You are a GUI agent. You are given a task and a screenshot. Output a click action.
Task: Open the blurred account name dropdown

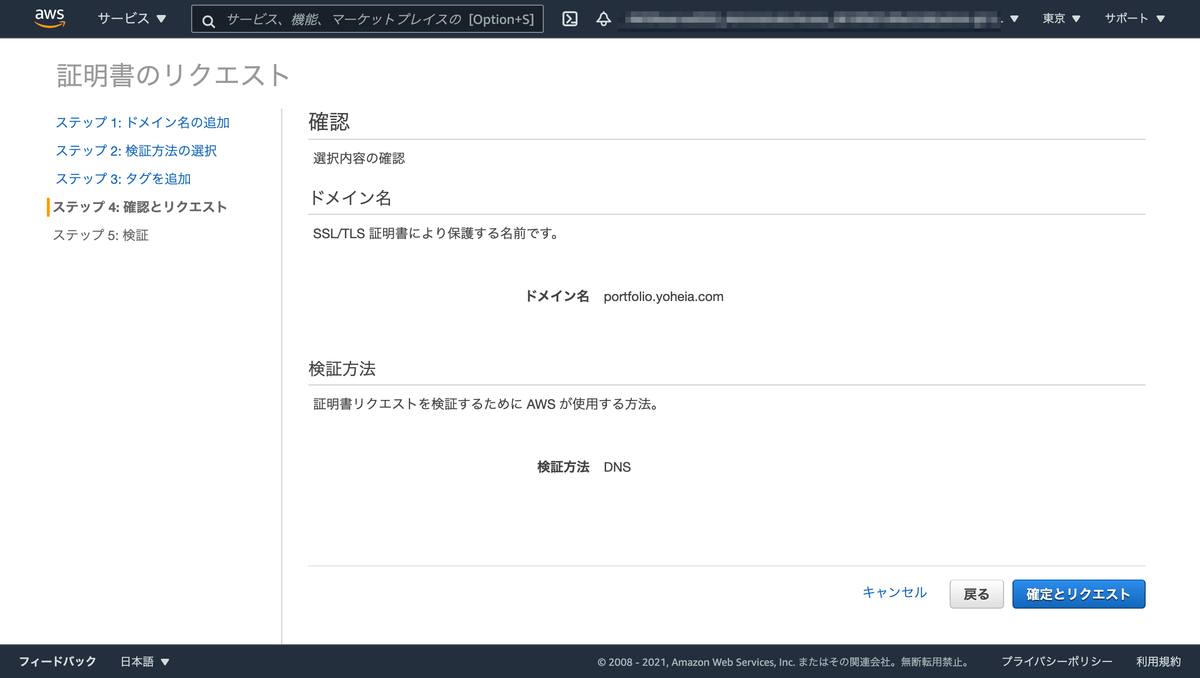click(x=819, y=19)
